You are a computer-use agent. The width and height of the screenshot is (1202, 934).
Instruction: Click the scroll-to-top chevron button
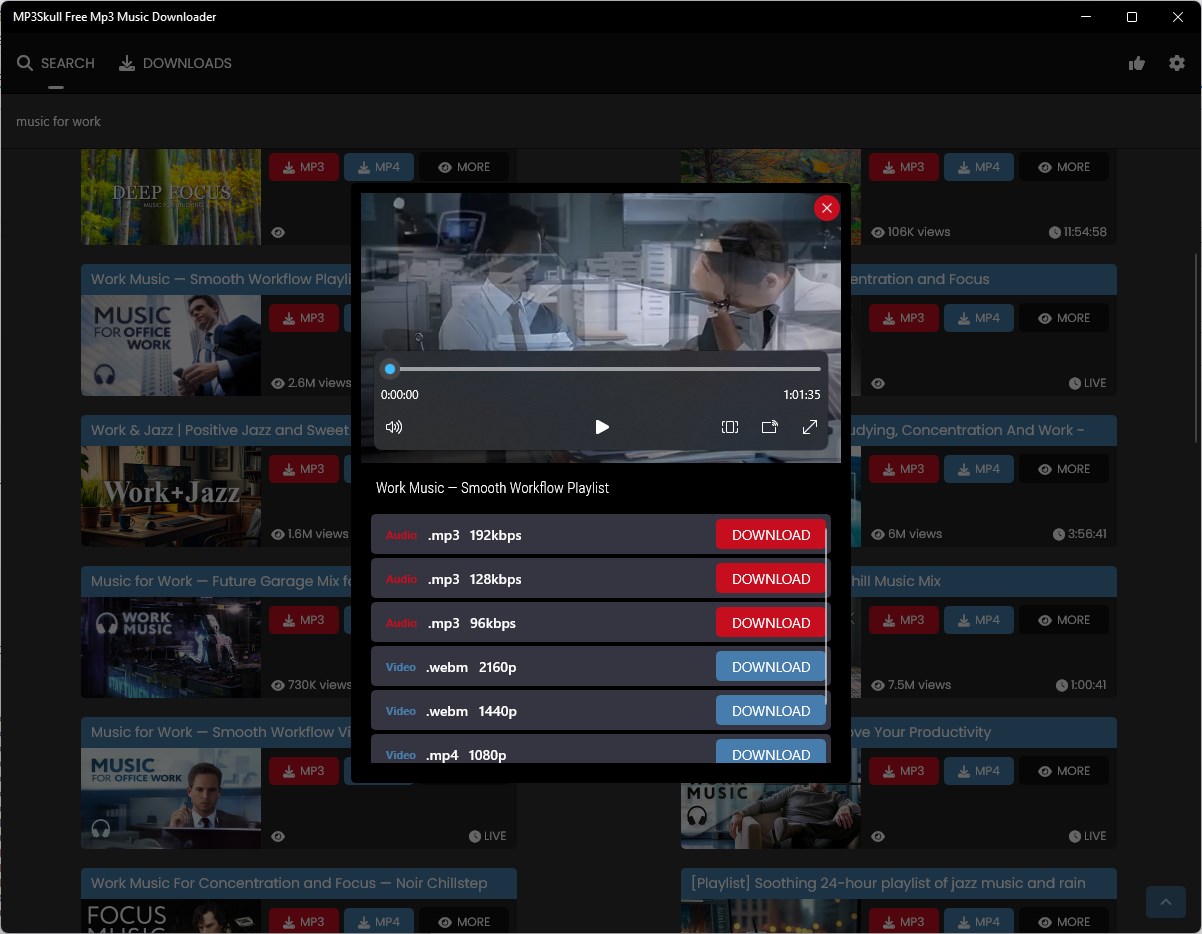[x=1165, y=901]
